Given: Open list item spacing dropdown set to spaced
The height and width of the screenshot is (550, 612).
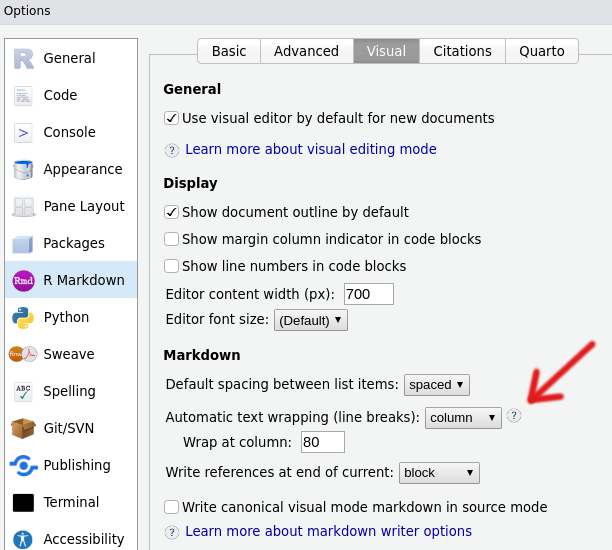Looking at the screenshot, I should 437,385.
